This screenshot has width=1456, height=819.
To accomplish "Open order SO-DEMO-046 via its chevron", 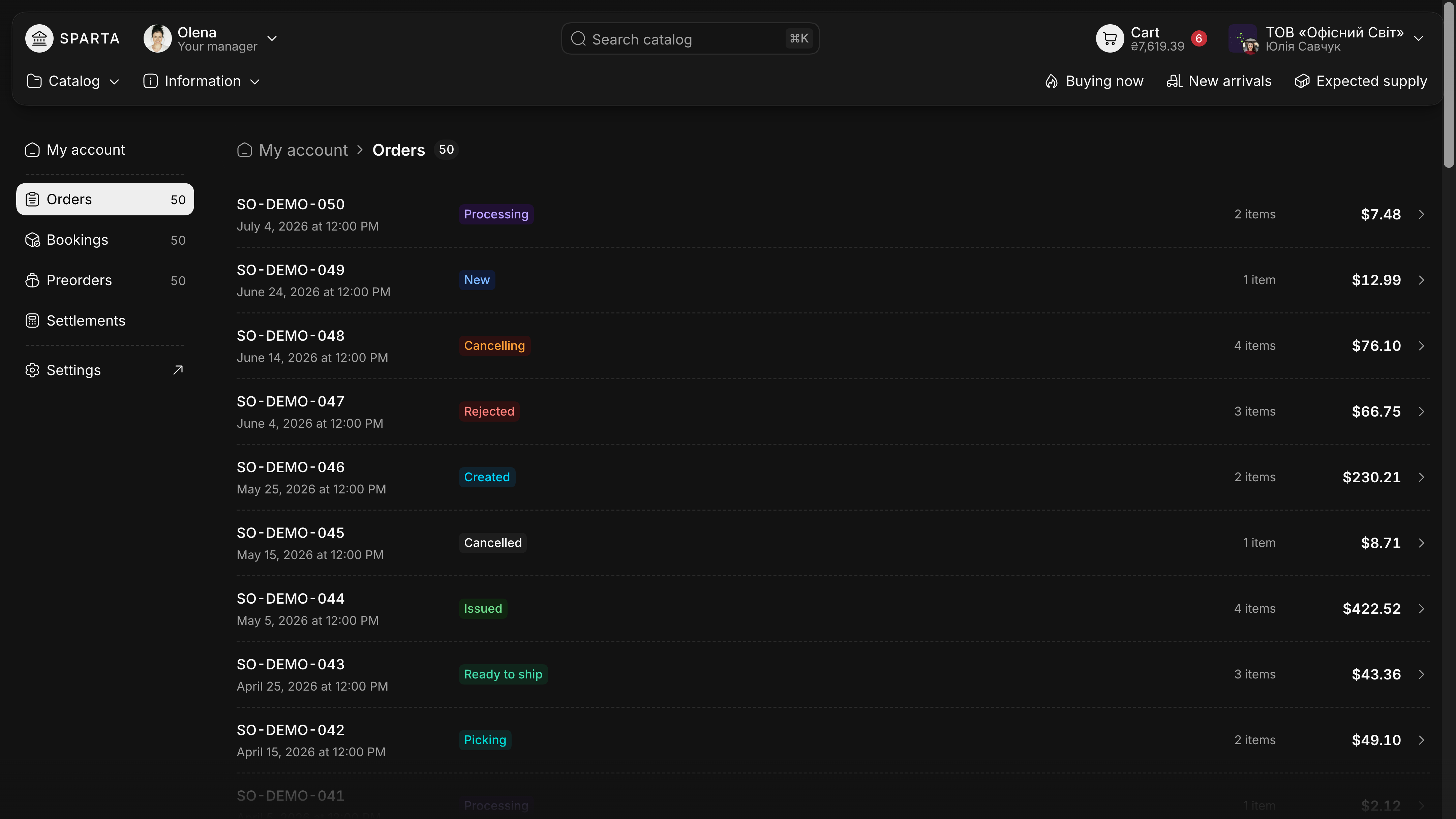I will click(x=1421, y=477).
